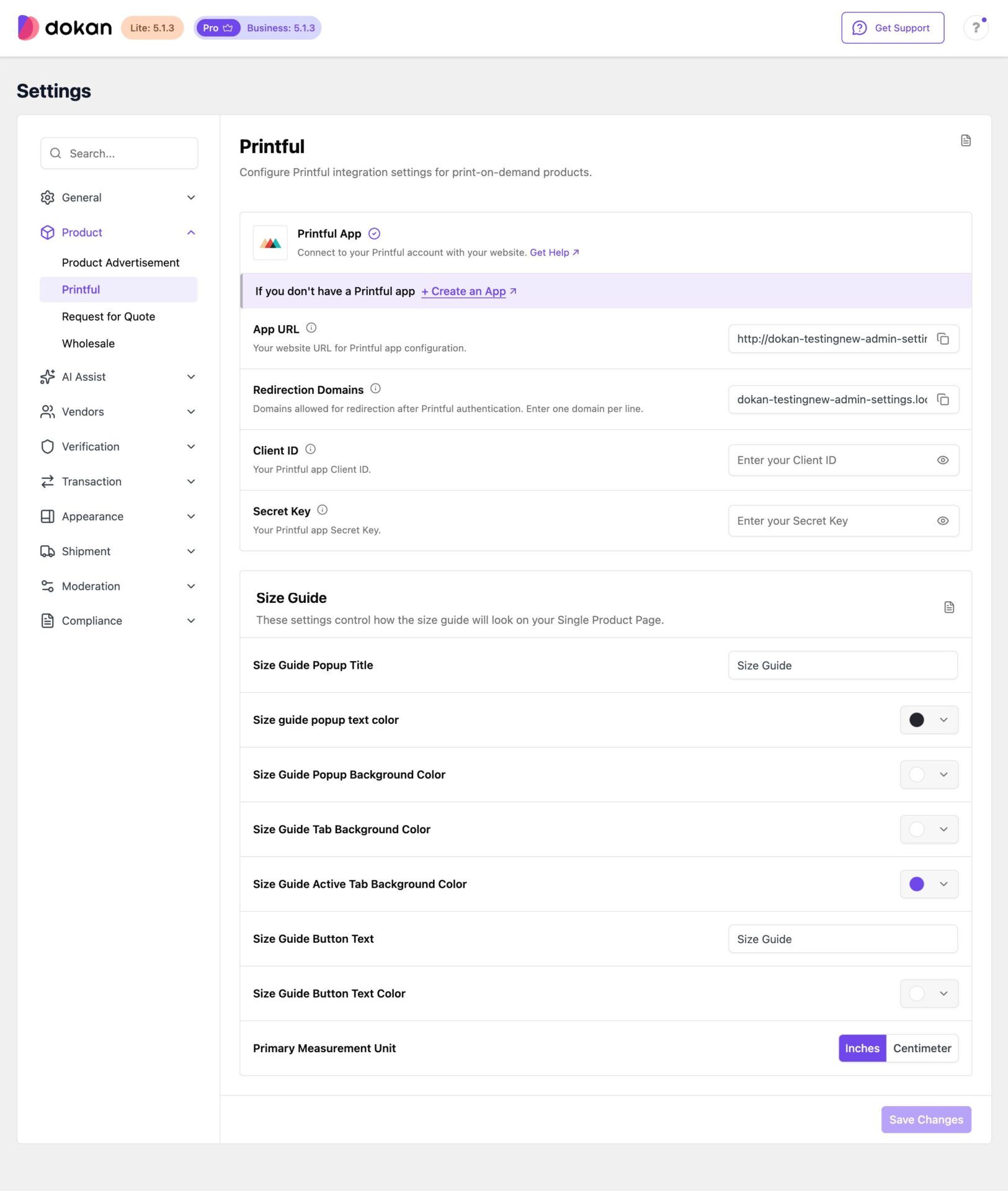Viewport: 1008px width, 1191px height.
Task: Click the Vendors people icon
Action: tap(48, 412)
